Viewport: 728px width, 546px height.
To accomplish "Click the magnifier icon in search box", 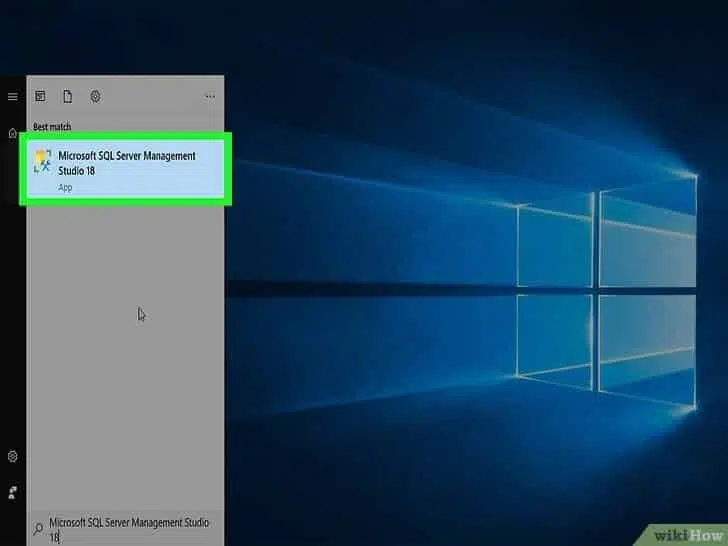I will point(38,528).
